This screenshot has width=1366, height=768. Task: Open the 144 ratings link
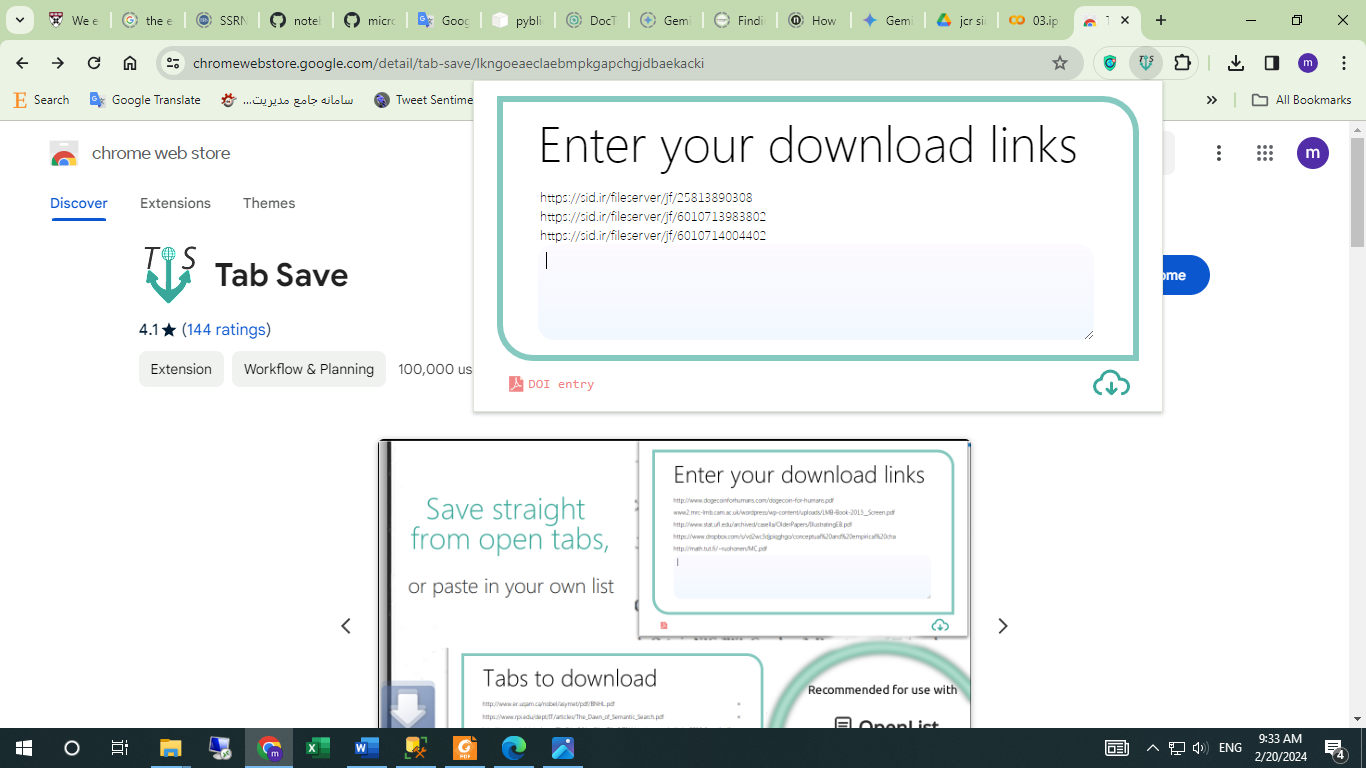(226, 329)
